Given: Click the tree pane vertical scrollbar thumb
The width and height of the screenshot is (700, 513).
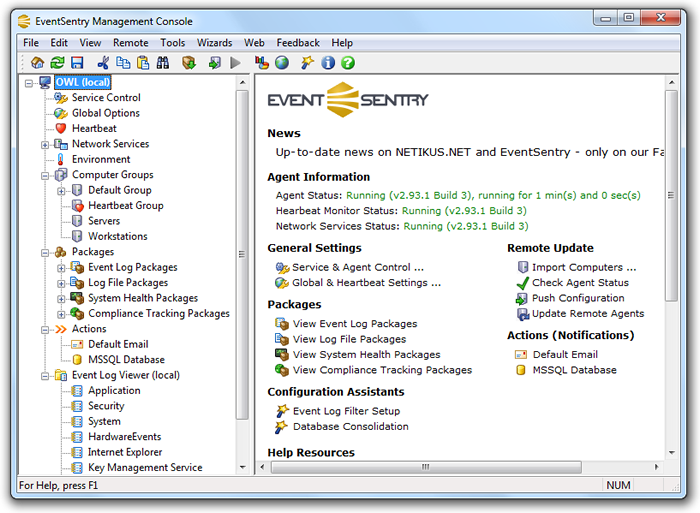Looking at the screenshot, I should 242,255.
